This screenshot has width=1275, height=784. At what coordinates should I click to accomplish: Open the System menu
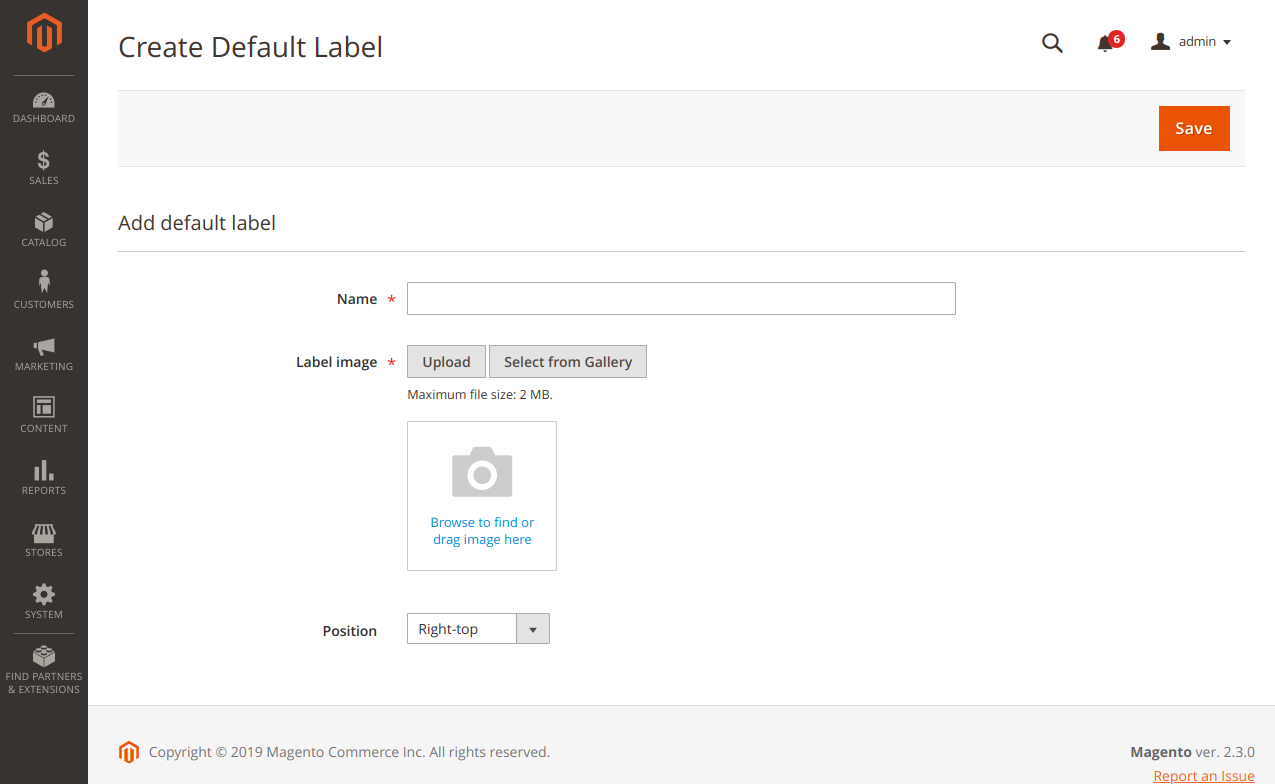coord(44,602)
